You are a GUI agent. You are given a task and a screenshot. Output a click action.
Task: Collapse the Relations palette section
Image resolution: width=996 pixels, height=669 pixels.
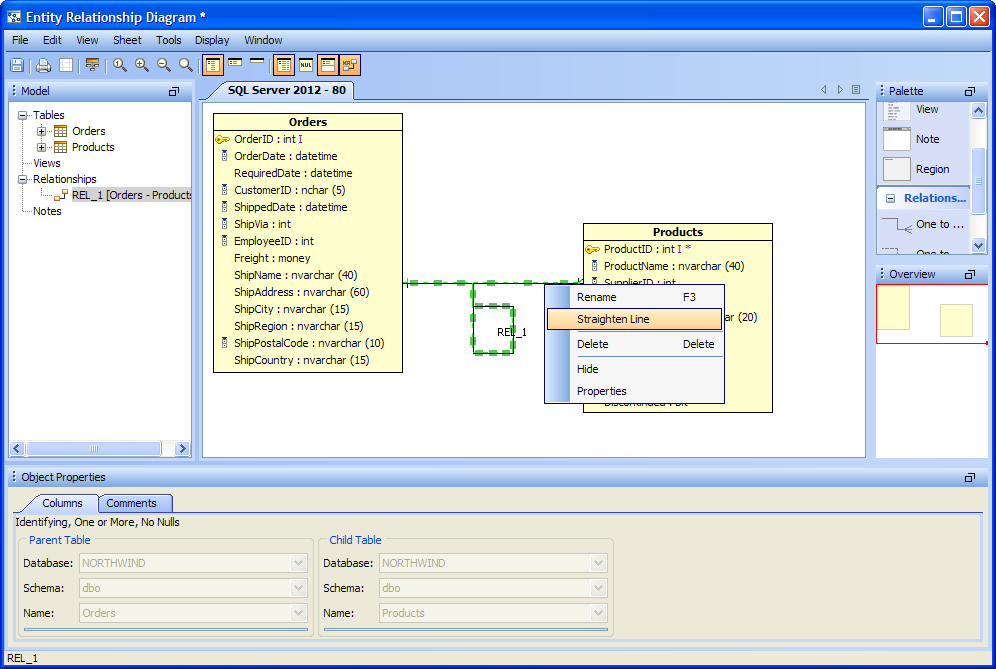pos(891,198)
